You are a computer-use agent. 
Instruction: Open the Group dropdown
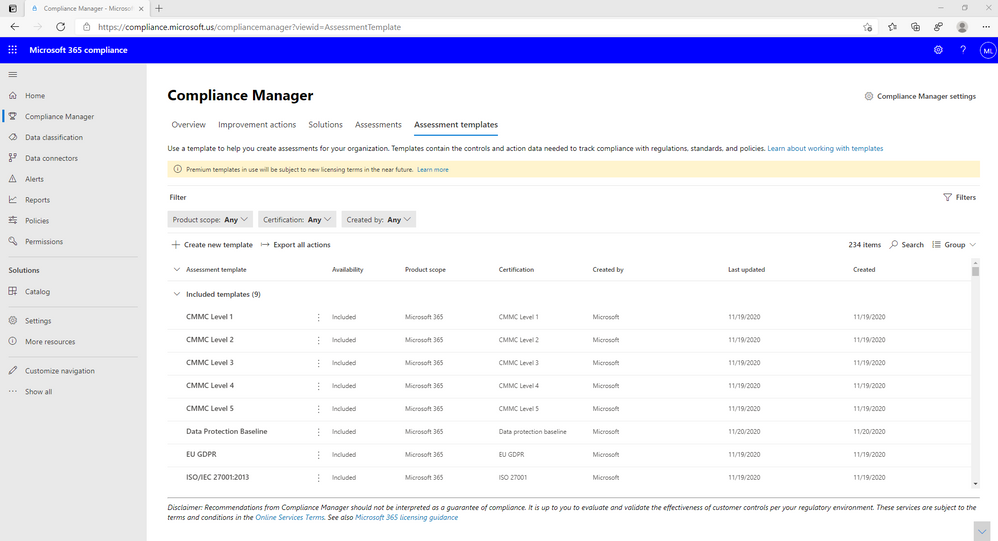click(954, 244)
